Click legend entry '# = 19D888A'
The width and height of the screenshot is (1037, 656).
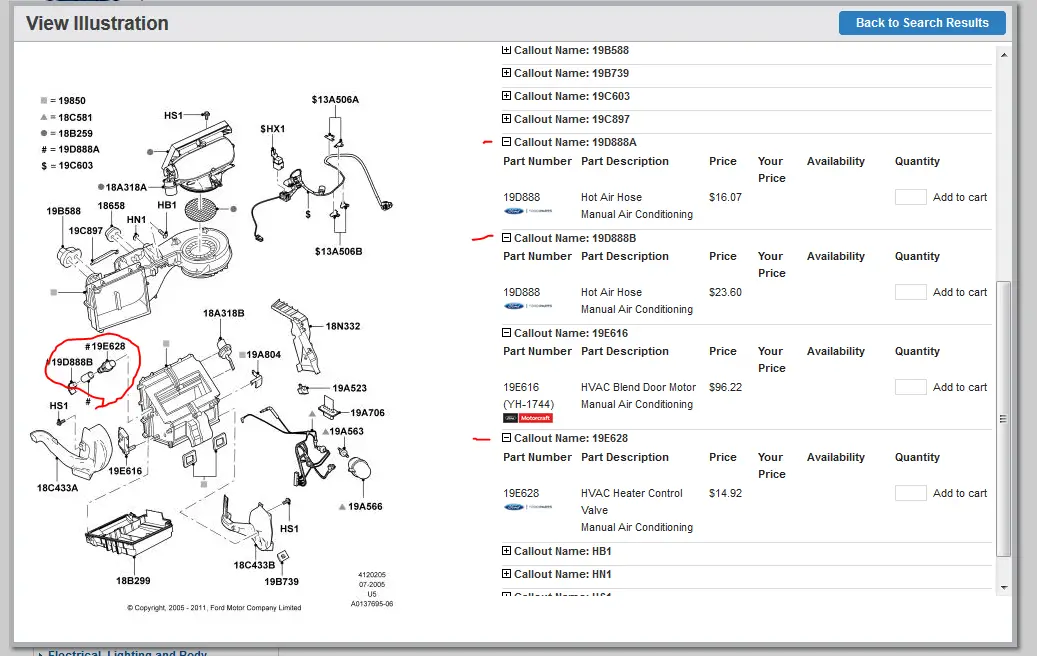(x=70, y=149)
